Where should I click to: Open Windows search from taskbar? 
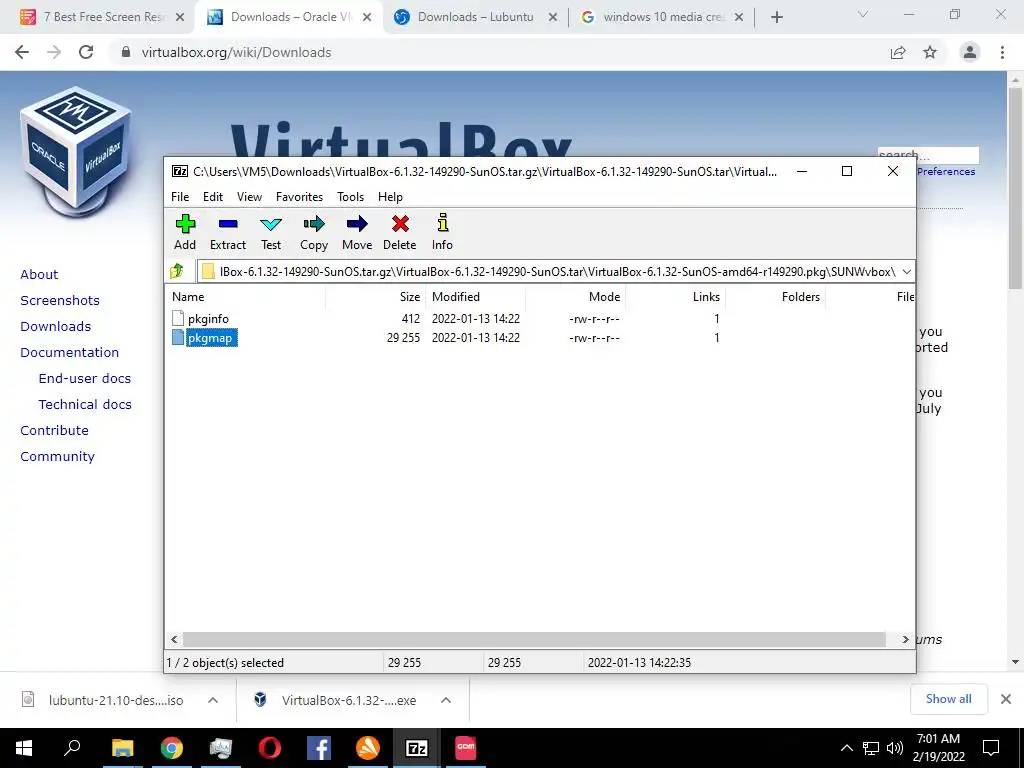72,748
